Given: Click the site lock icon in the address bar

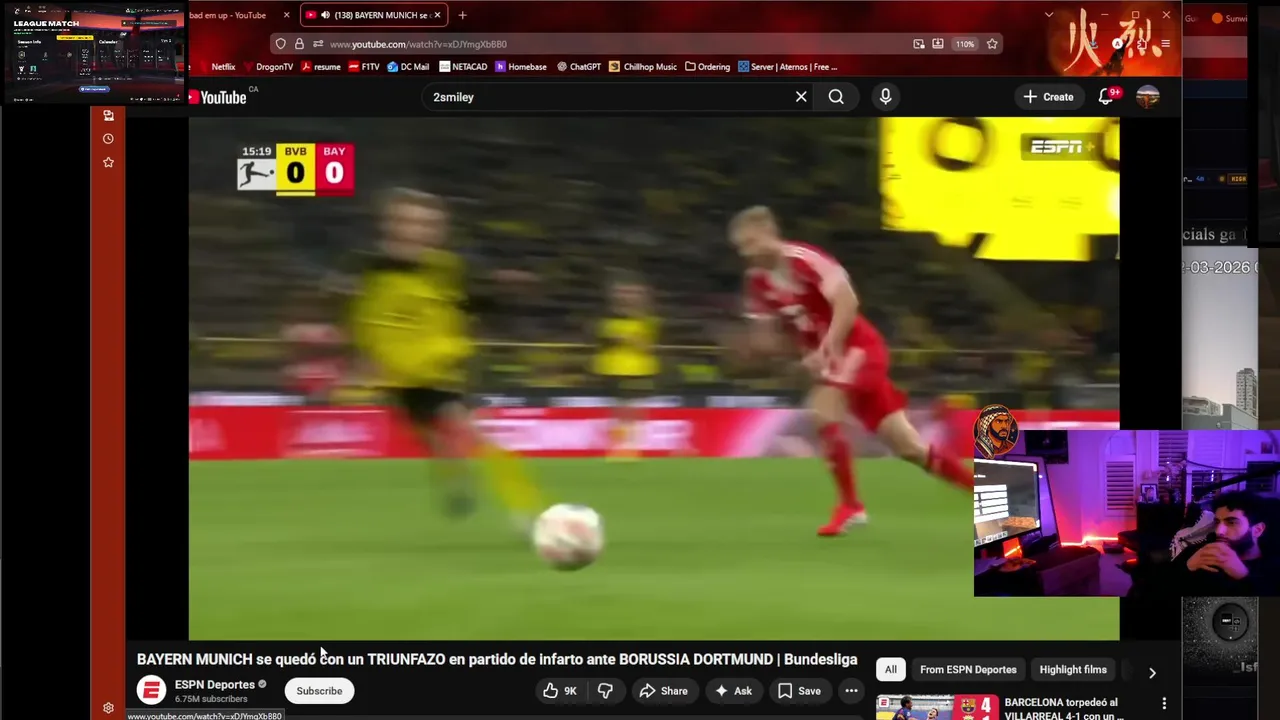Looking at the screenshot, I should (x=299, y=44).
